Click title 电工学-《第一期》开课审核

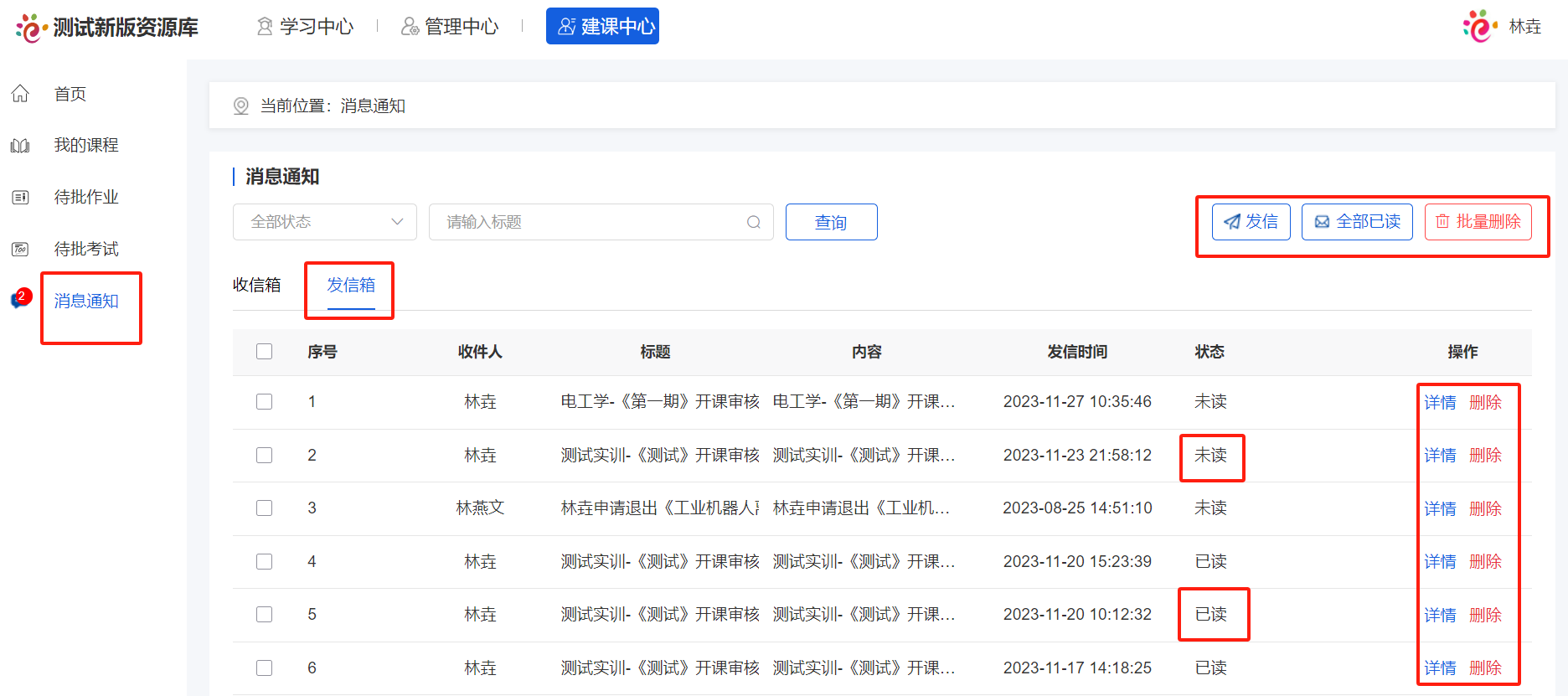tap(660, 402)
